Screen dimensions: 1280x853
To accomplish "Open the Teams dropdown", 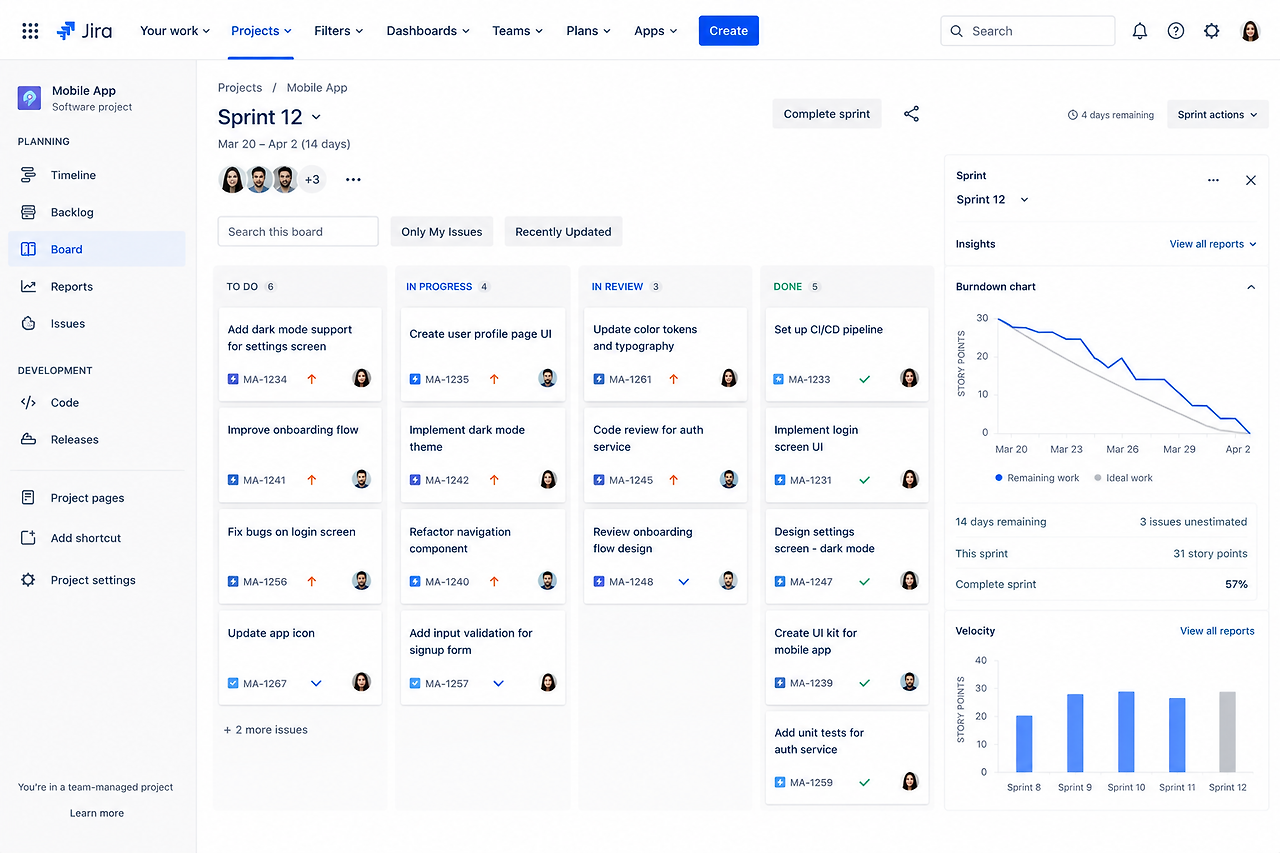I will [x=518, y=31].
